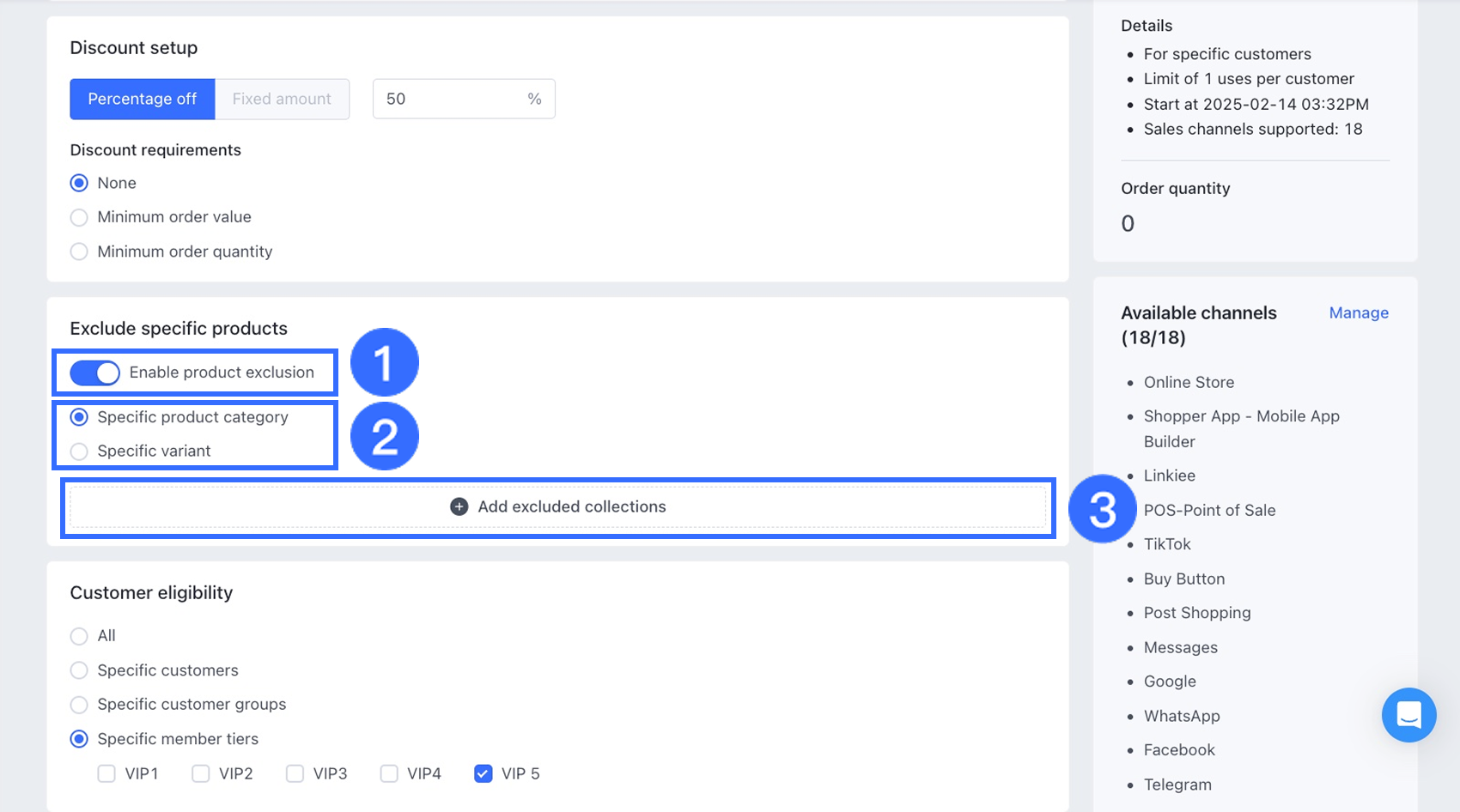Select Specific customer groups option
The width and height of the screenshot is (1460, 812).
click(79, 705)
